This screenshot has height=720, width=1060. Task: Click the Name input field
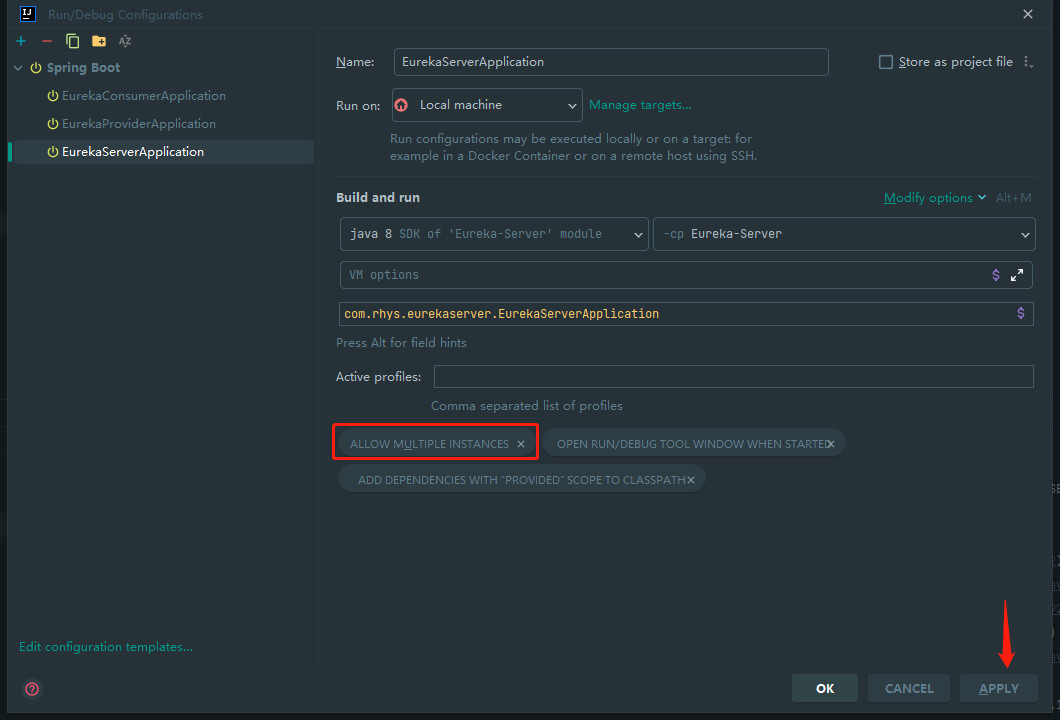coord(610,62)
